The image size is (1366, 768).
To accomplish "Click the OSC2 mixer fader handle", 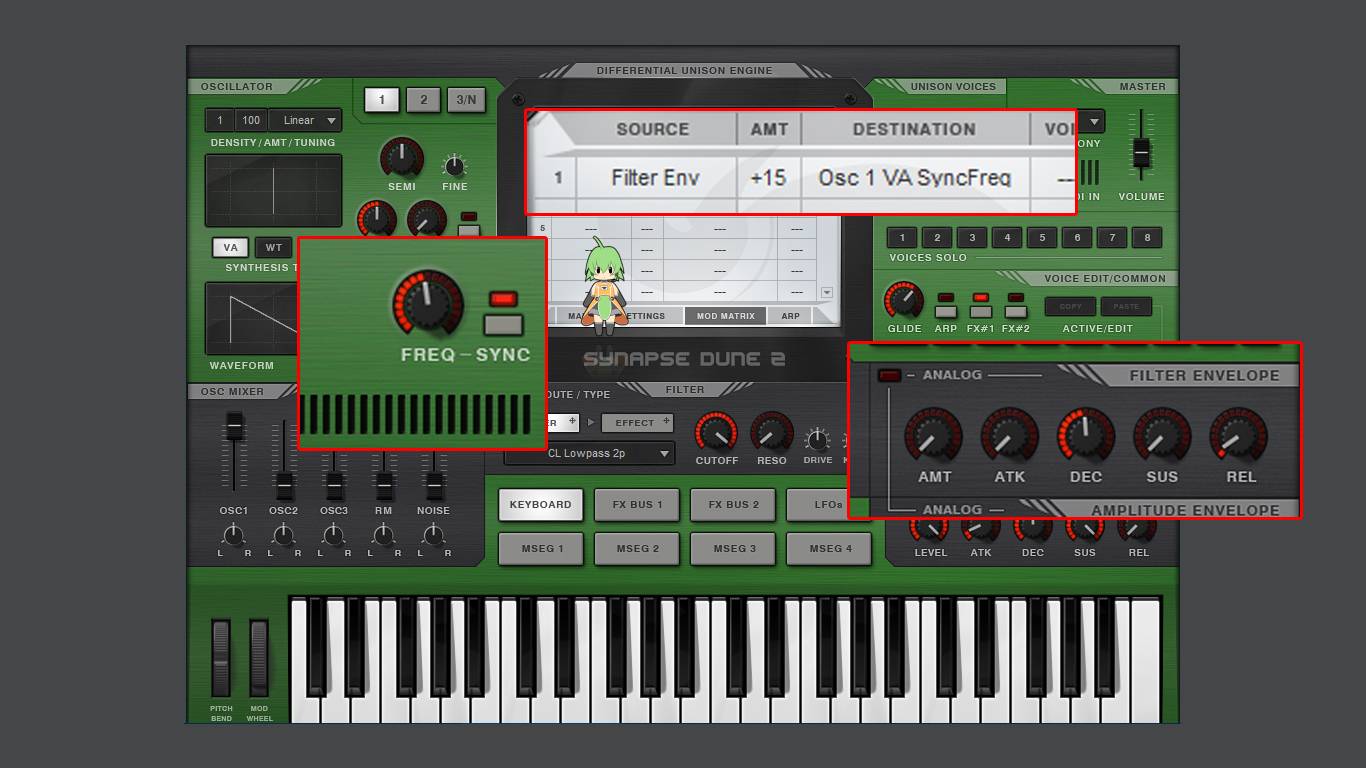I will pos(284,485).
